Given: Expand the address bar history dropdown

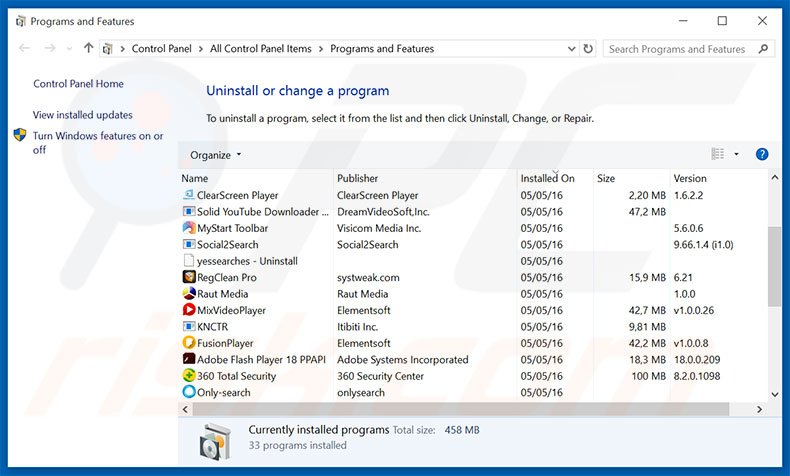Looking at the screenshot, I should pos(571,49).
